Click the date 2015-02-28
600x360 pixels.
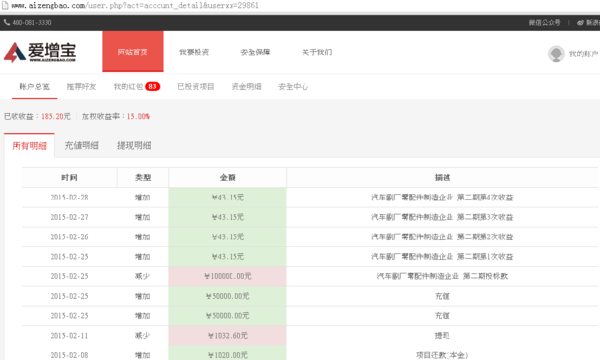[69, 197]
